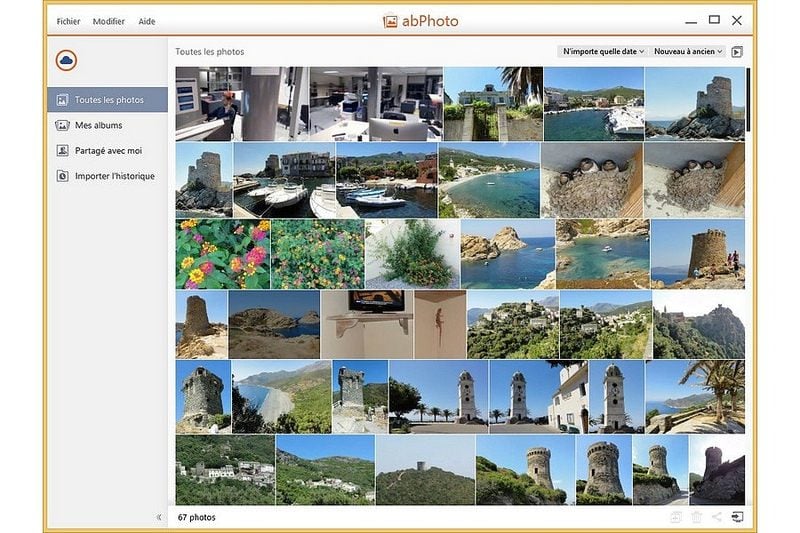Click the add to album icon
The image size is (800, 533).
pos(676,517)
